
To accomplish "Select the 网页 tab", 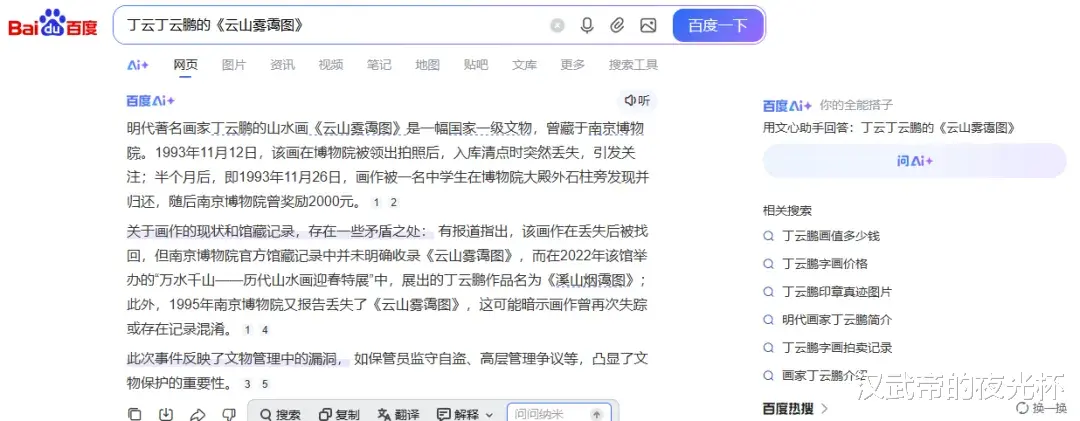I will tap(185, 65).
